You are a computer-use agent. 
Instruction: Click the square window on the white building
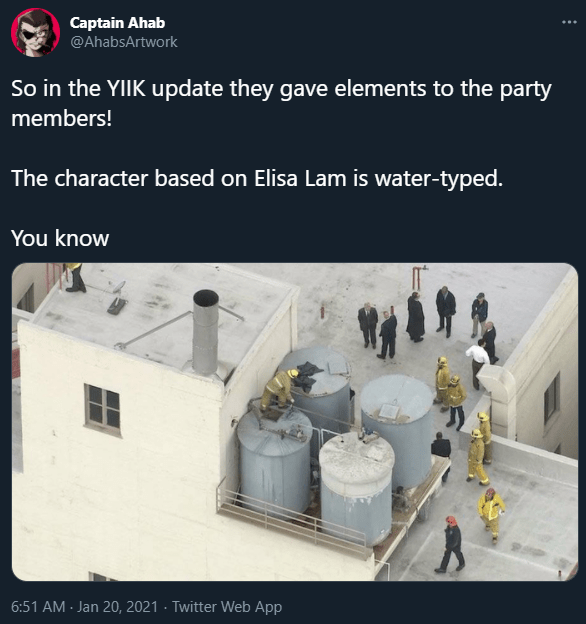(x=102, y=410)
